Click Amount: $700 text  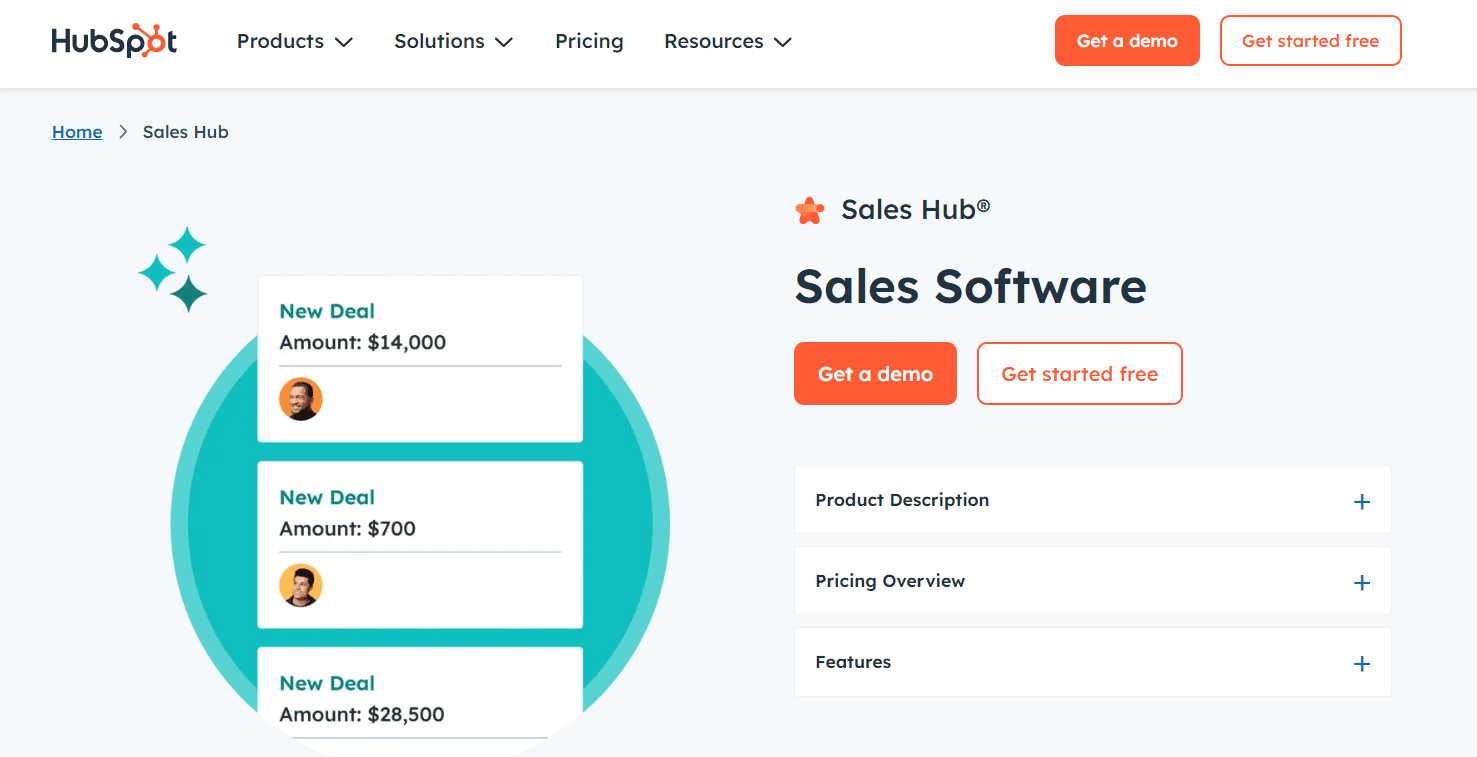(x=347, y=528)
